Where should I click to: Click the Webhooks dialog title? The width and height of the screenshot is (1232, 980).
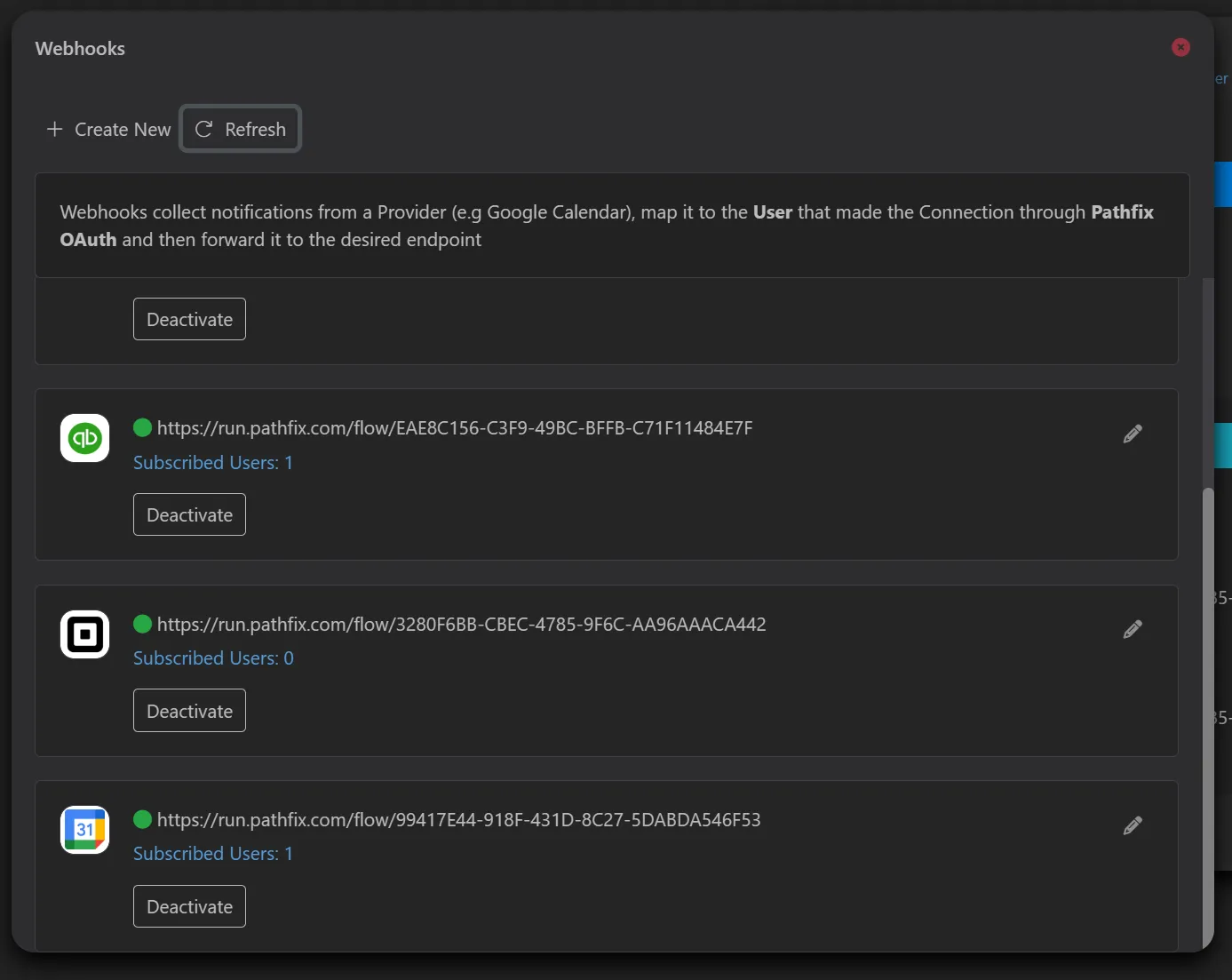(80, 49)
